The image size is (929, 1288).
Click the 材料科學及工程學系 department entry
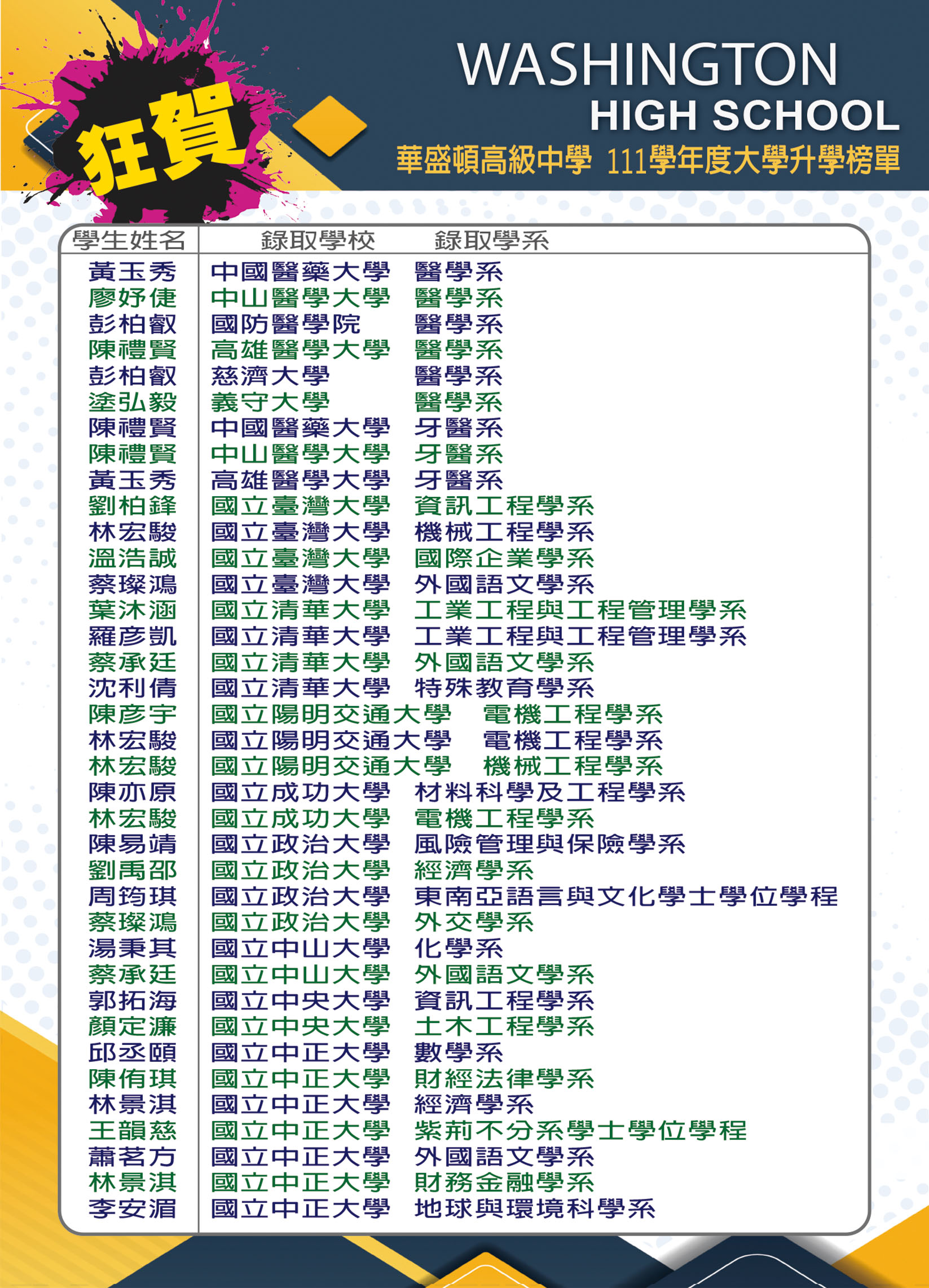(550, 792)
